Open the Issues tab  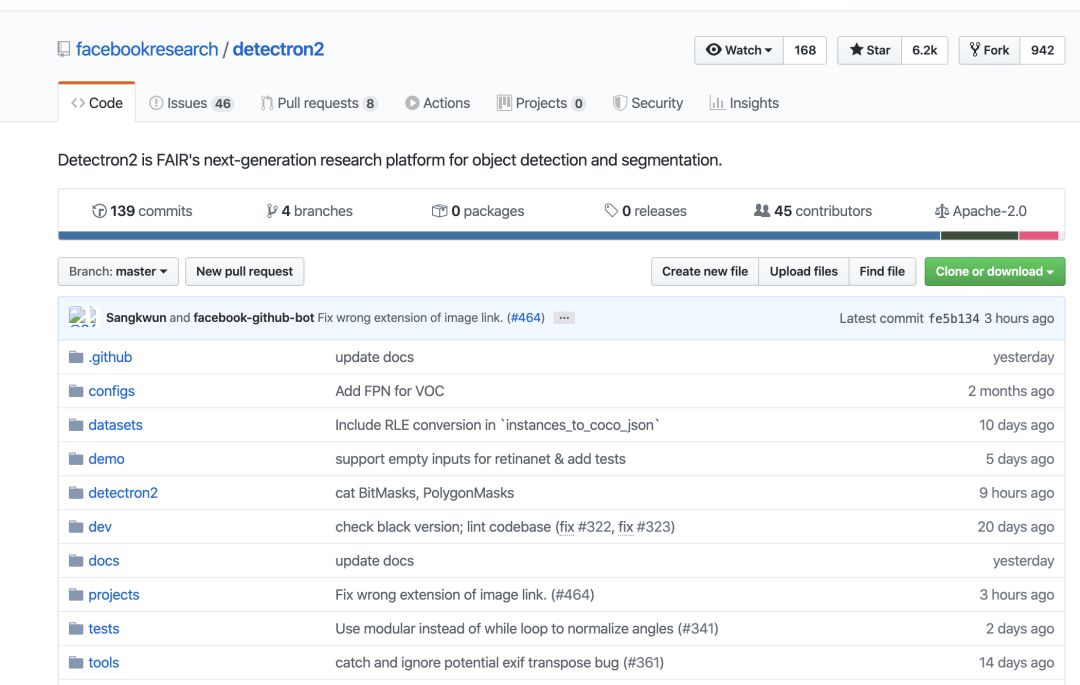191,103
